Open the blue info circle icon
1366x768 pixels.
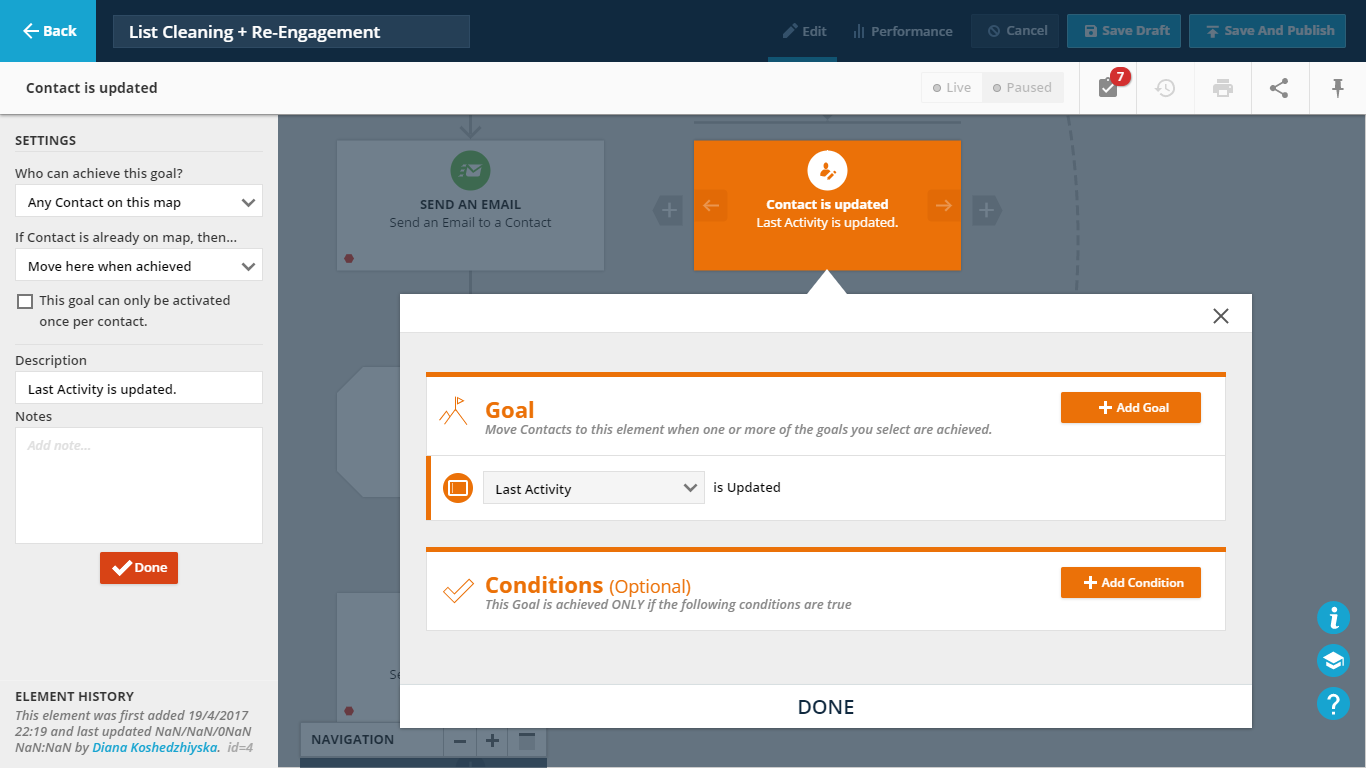[1333, 618]
